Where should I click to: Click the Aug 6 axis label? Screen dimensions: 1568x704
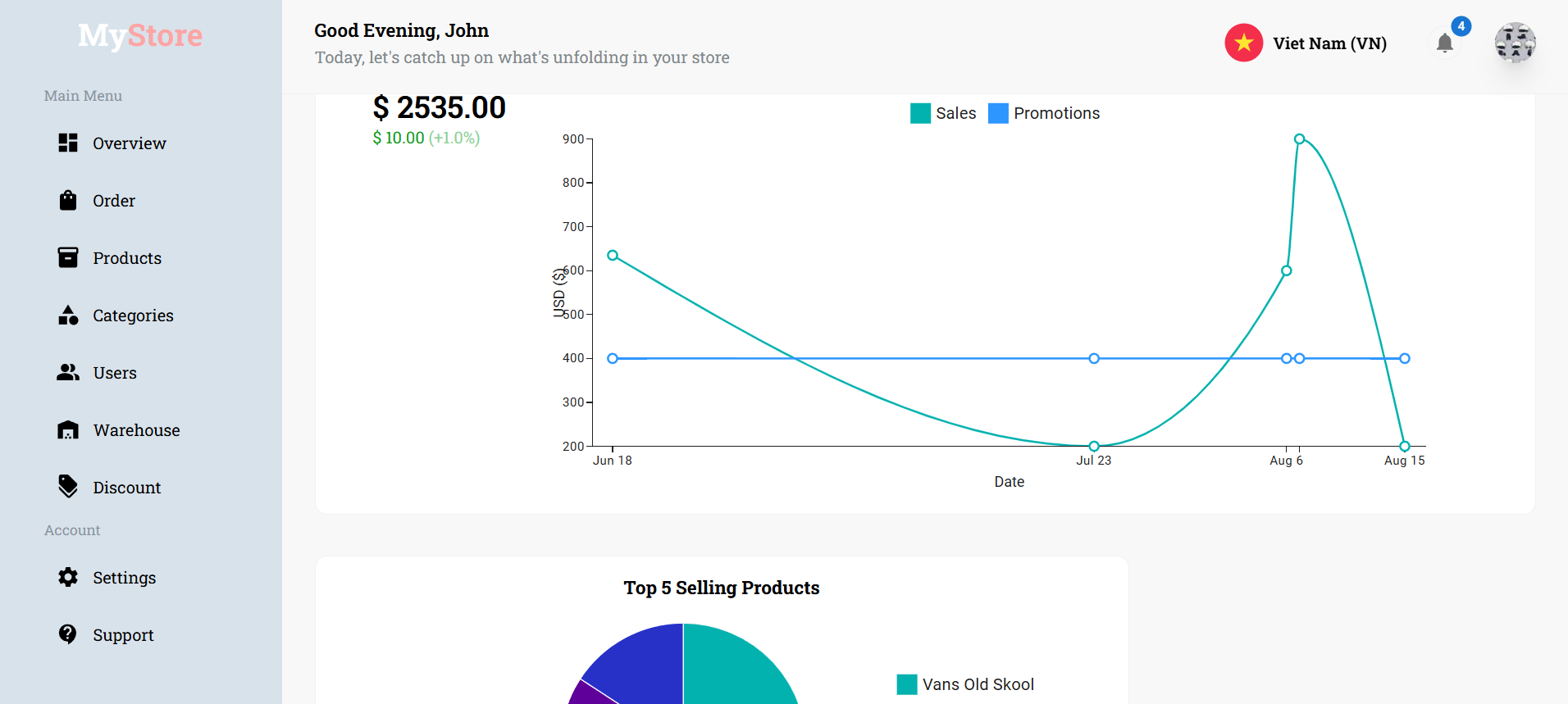[1286, 461]
